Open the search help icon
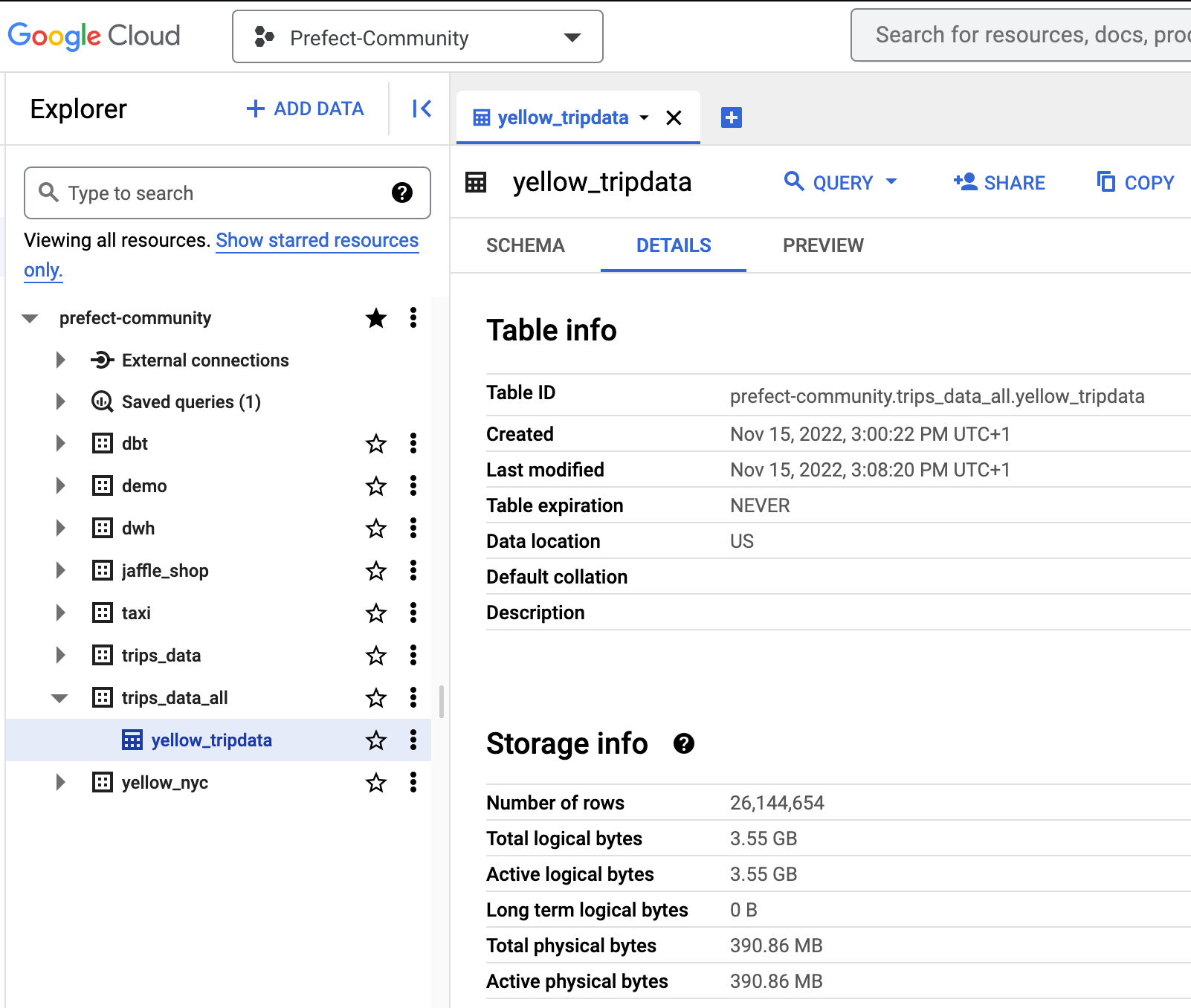This screenshot has height=1008, width=1191. (402, 193)
